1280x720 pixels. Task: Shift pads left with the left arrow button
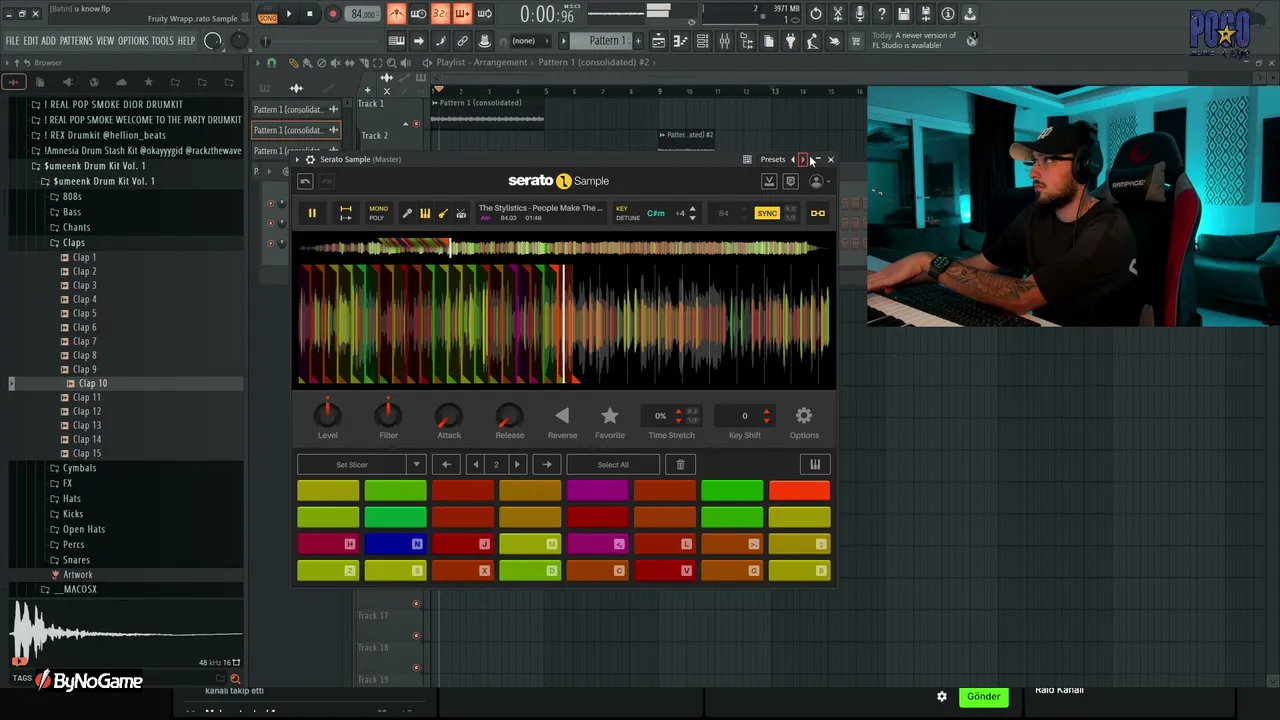click(x=446, y=464)
